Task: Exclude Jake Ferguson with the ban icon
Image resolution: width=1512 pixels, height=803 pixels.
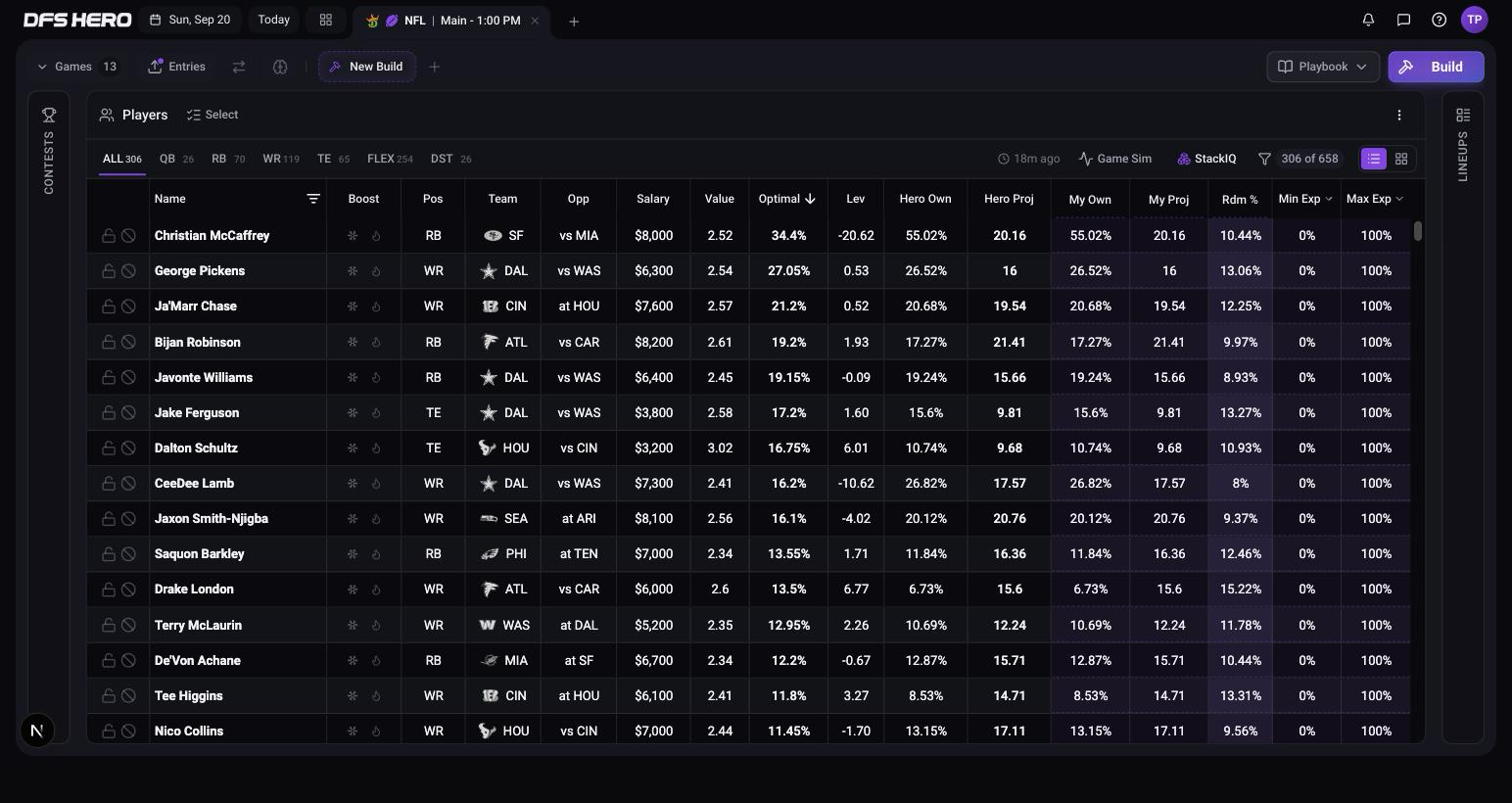Action: click(x=128, y=412)
